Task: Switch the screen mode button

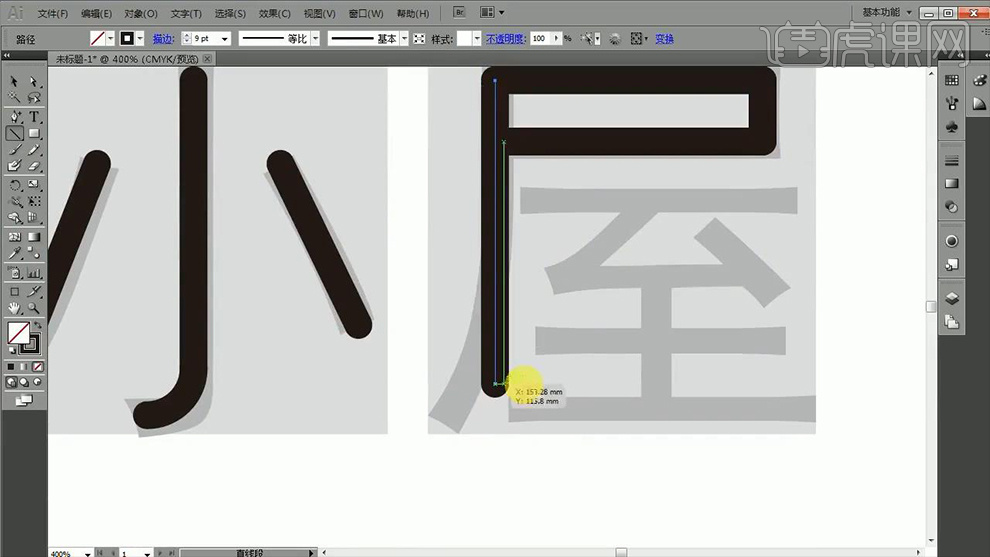Action: [24, 400]
